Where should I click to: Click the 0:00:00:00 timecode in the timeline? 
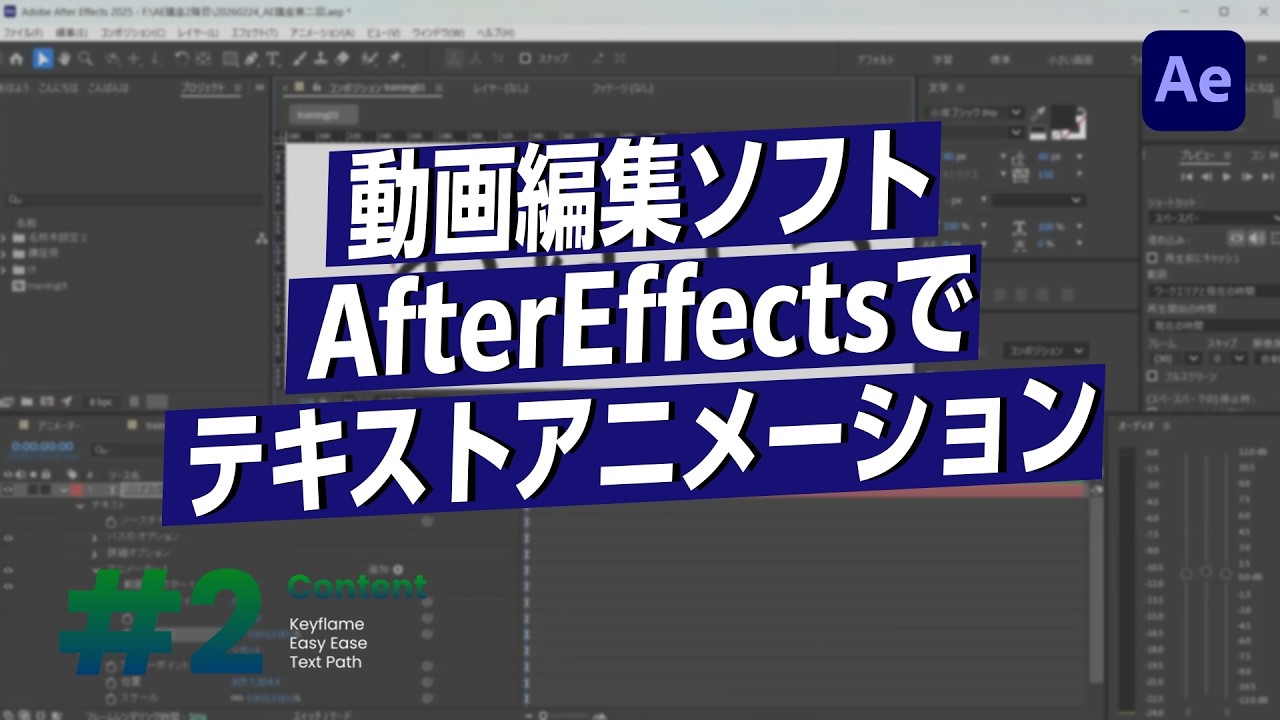[41, 446]
